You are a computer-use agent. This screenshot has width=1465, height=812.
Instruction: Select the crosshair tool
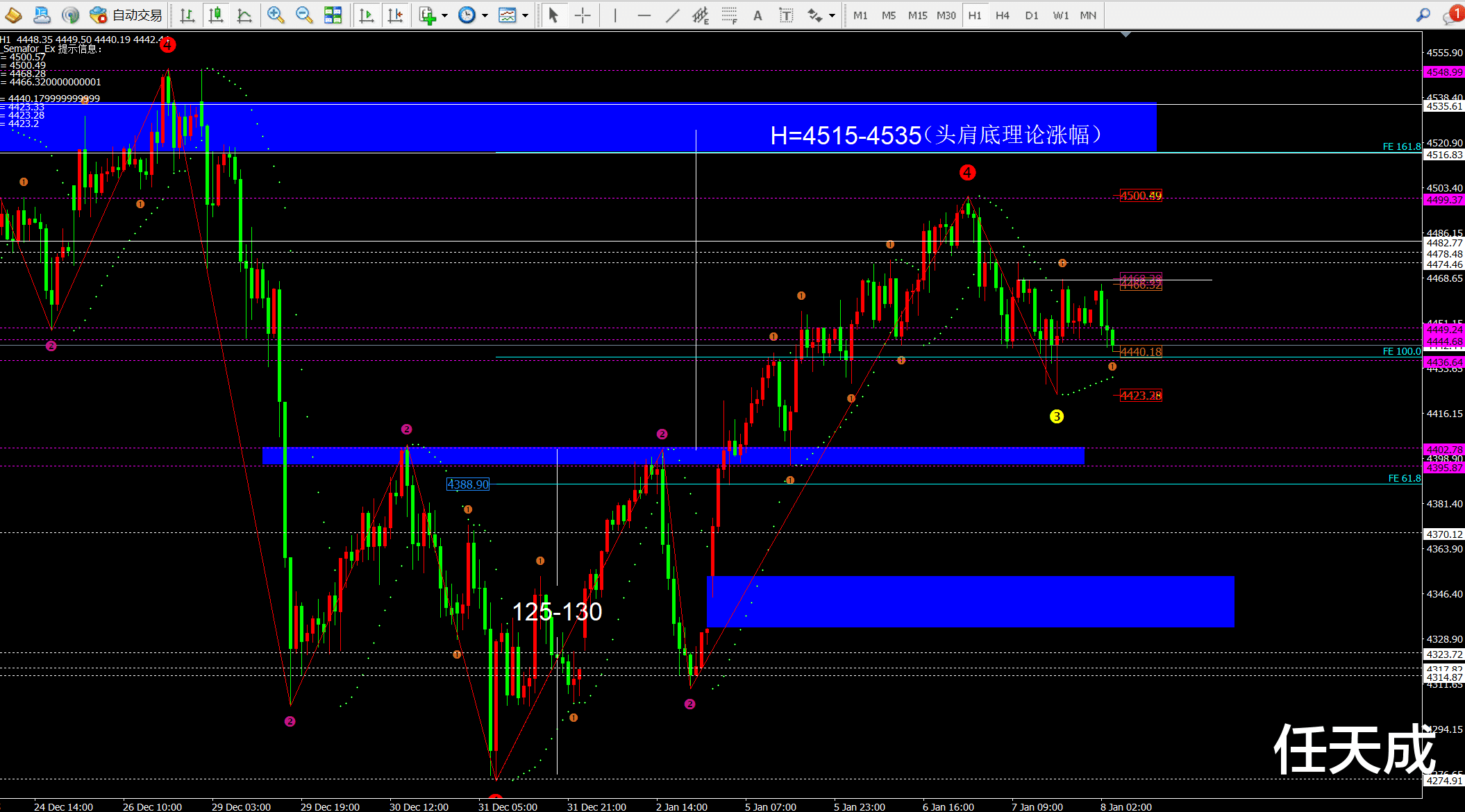583,15
